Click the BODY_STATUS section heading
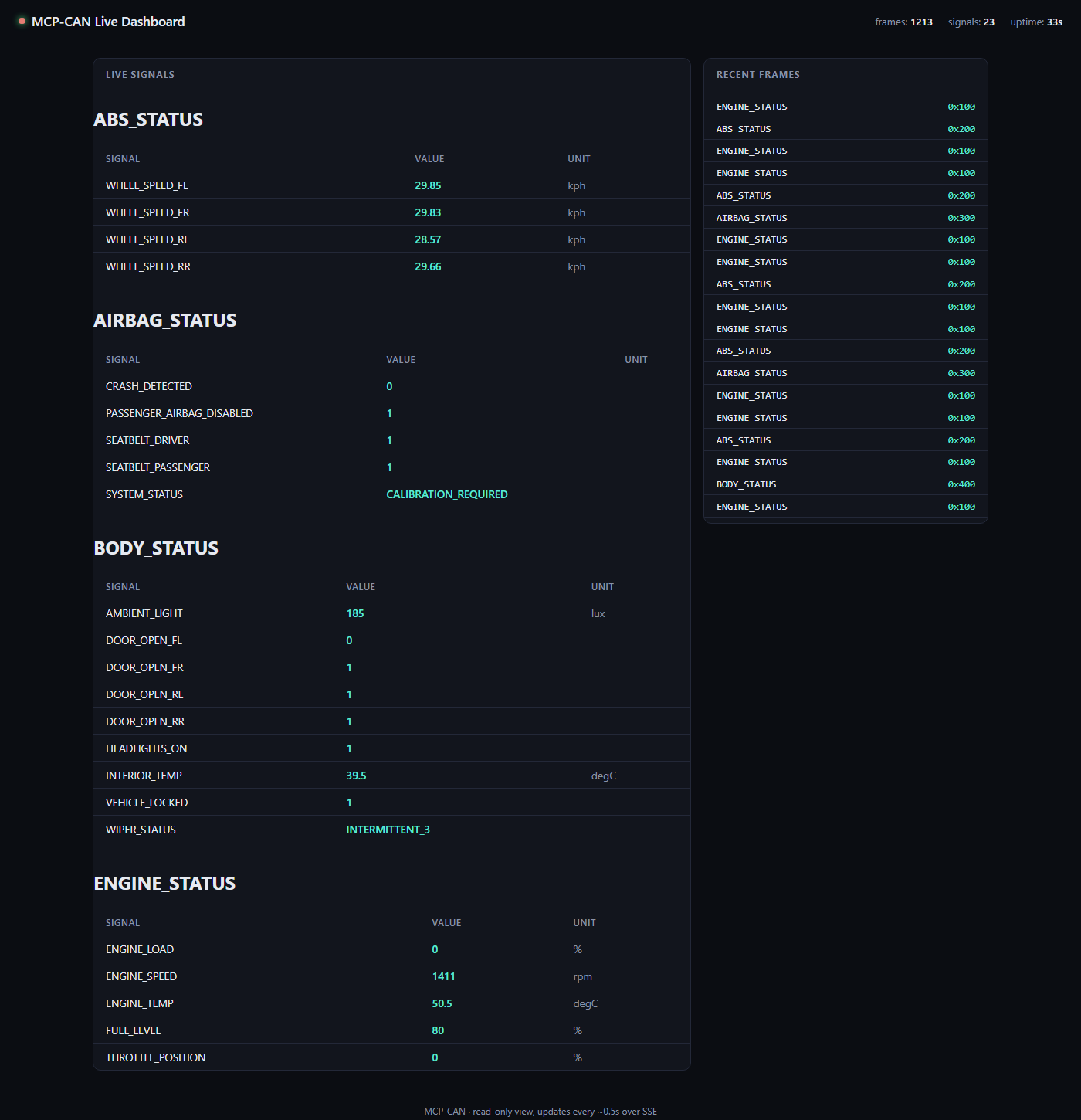The height and width of the screenshot is (1120, 1081). [156, 548]
